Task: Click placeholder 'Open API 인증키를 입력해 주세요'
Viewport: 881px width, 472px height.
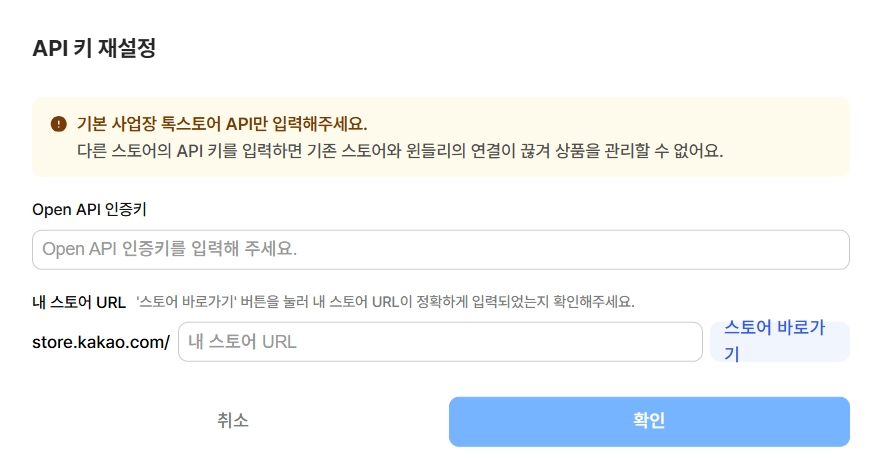Action: pyautogui.click(x=170, y=249)
